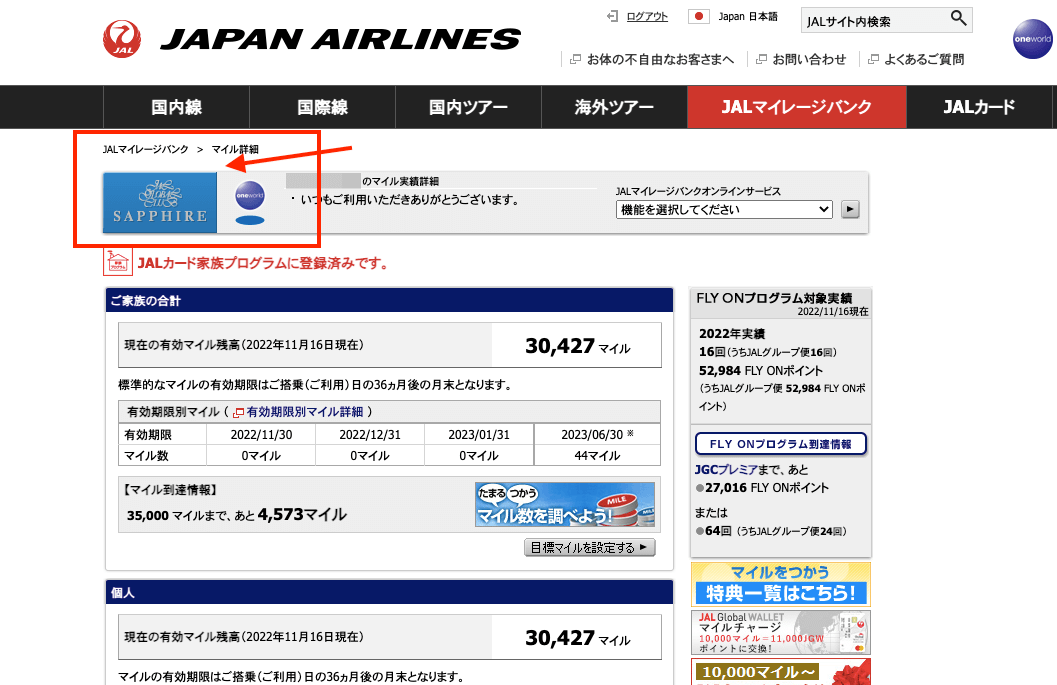Click the あと 4,573マイル text
Screen dimensions: 1057x685
291,515
